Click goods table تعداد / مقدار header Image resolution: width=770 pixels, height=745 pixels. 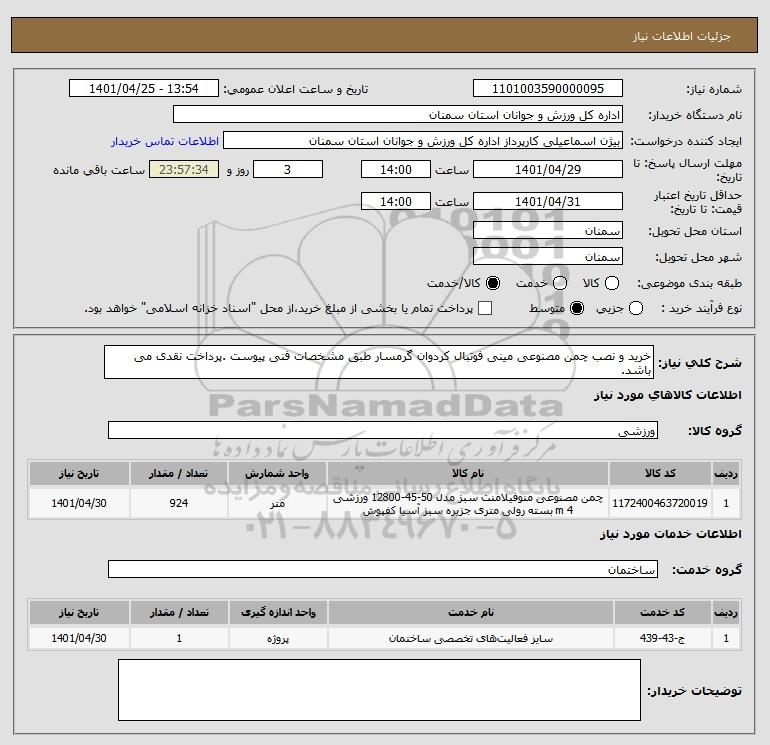pyautogui.click(x=179, y=473)
